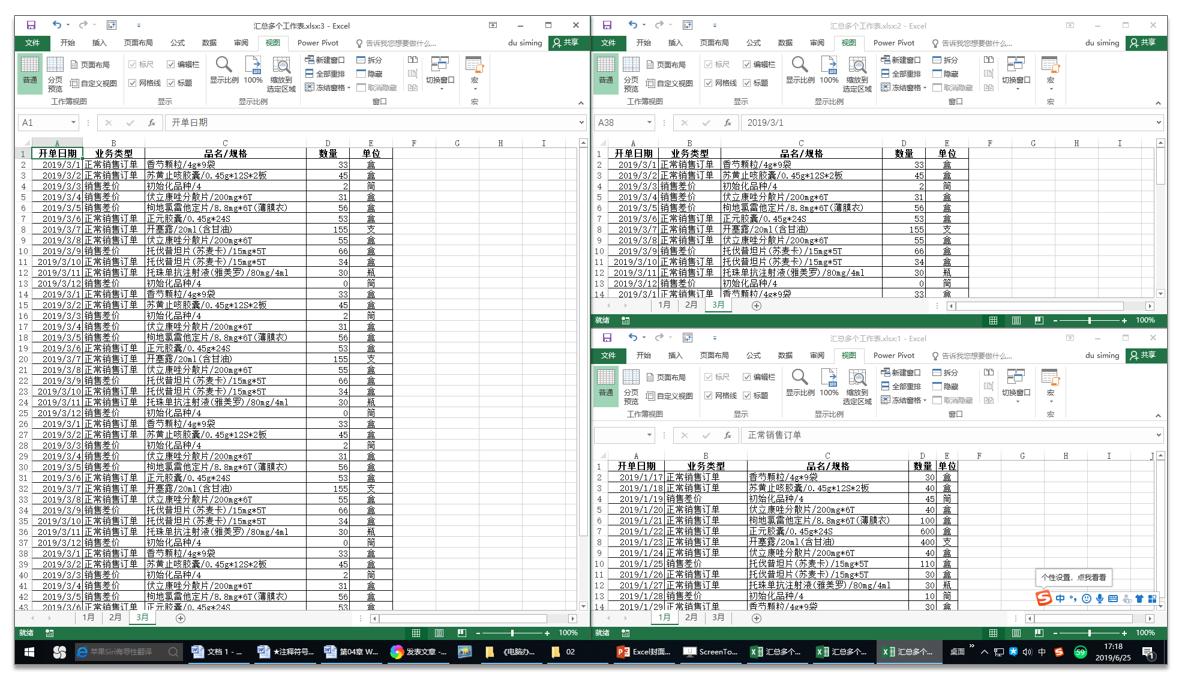
Task: Switch to Formulas (公式) tab in xlsx:3 window
Action: [x=178, y=43]
